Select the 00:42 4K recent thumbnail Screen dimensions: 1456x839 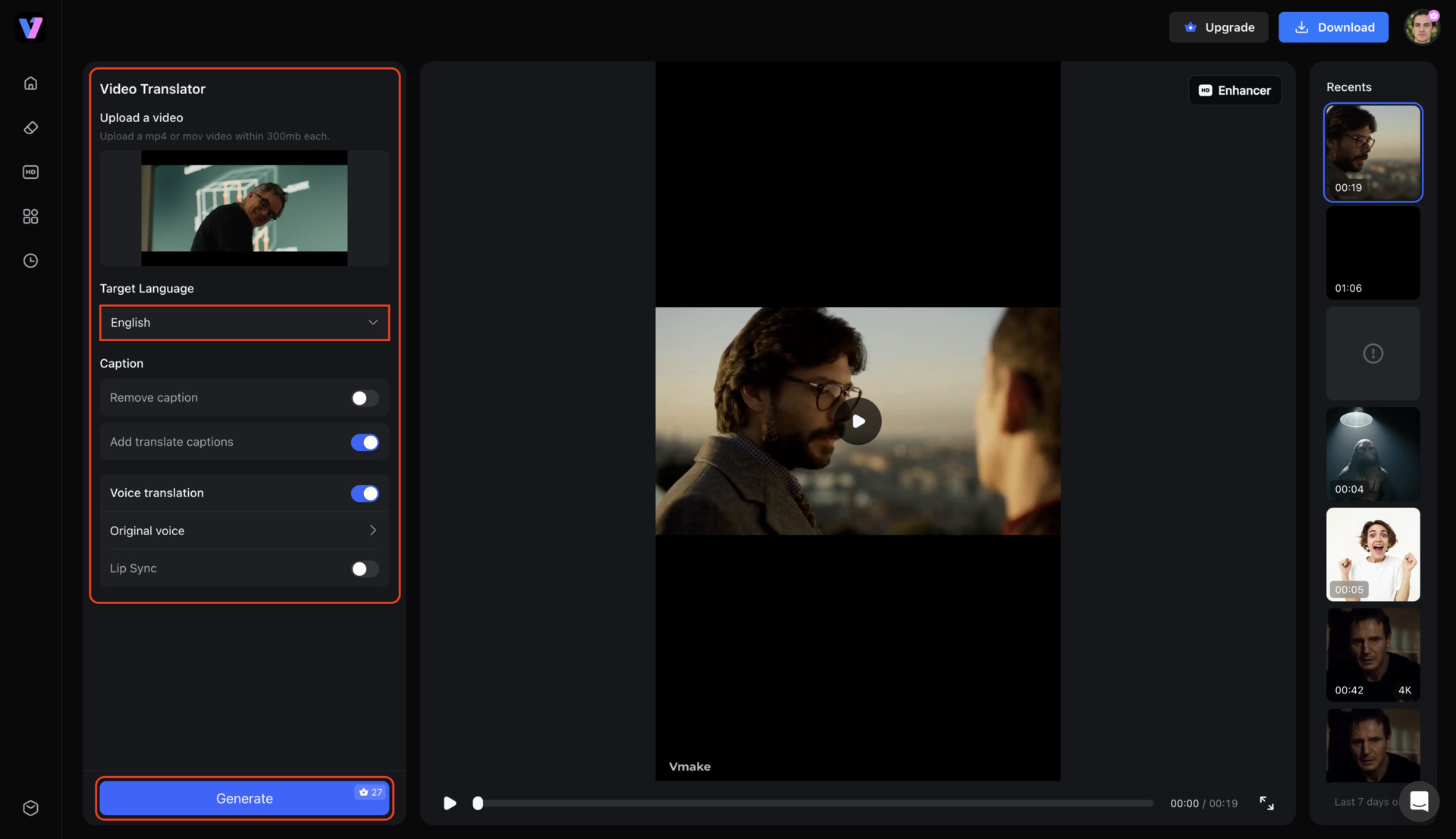pyautogui.click(x=1373, y=655)
